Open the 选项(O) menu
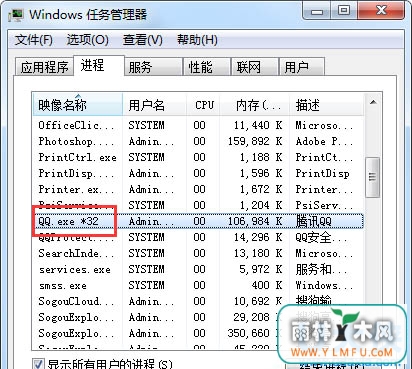Viewport: 412px width, 369px height. coord(88,40)
